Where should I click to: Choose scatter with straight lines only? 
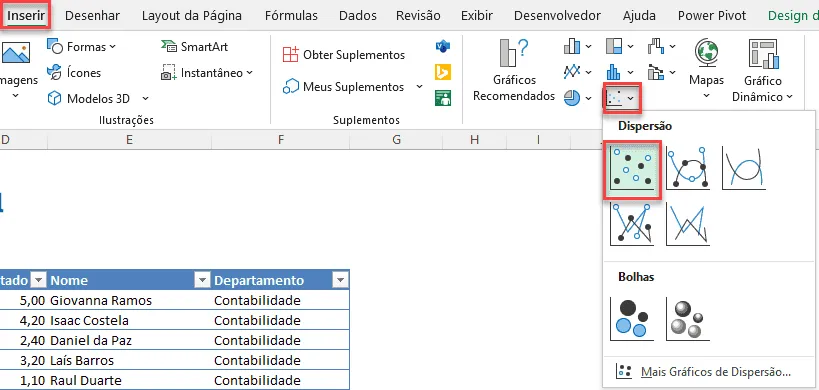coord(688,224)
